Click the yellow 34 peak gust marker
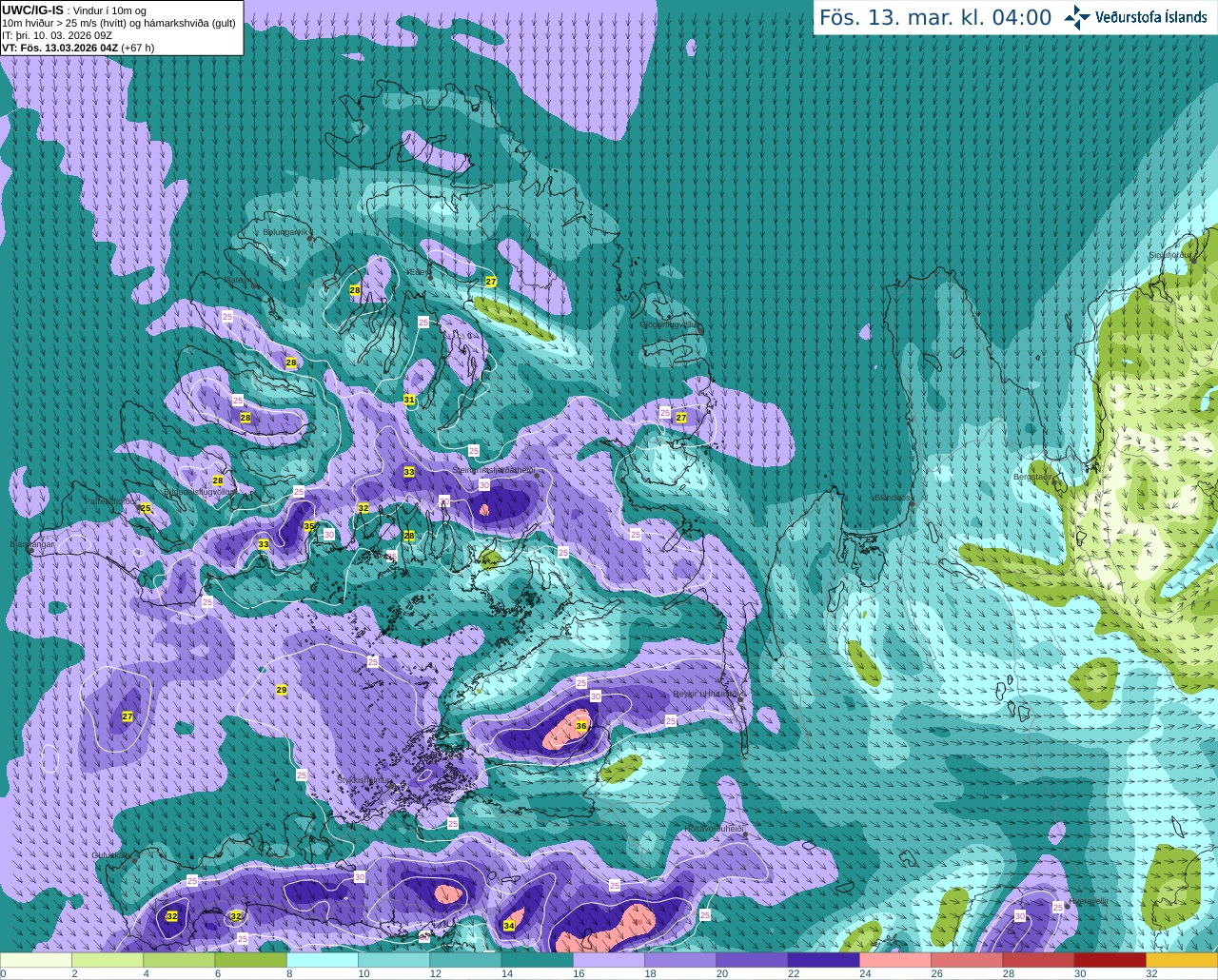 click(509, 926)
